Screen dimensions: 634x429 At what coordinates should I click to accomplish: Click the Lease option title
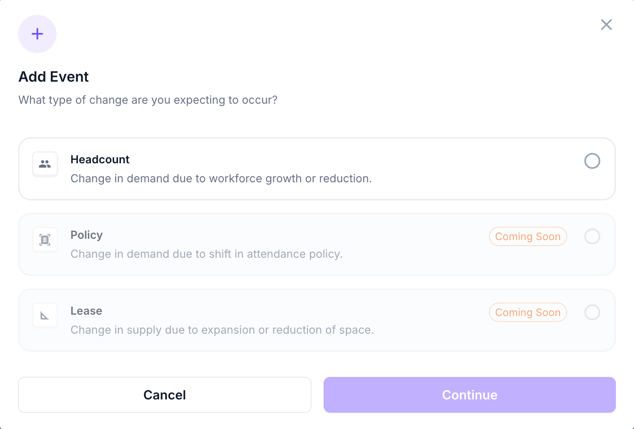click(86, 311)
